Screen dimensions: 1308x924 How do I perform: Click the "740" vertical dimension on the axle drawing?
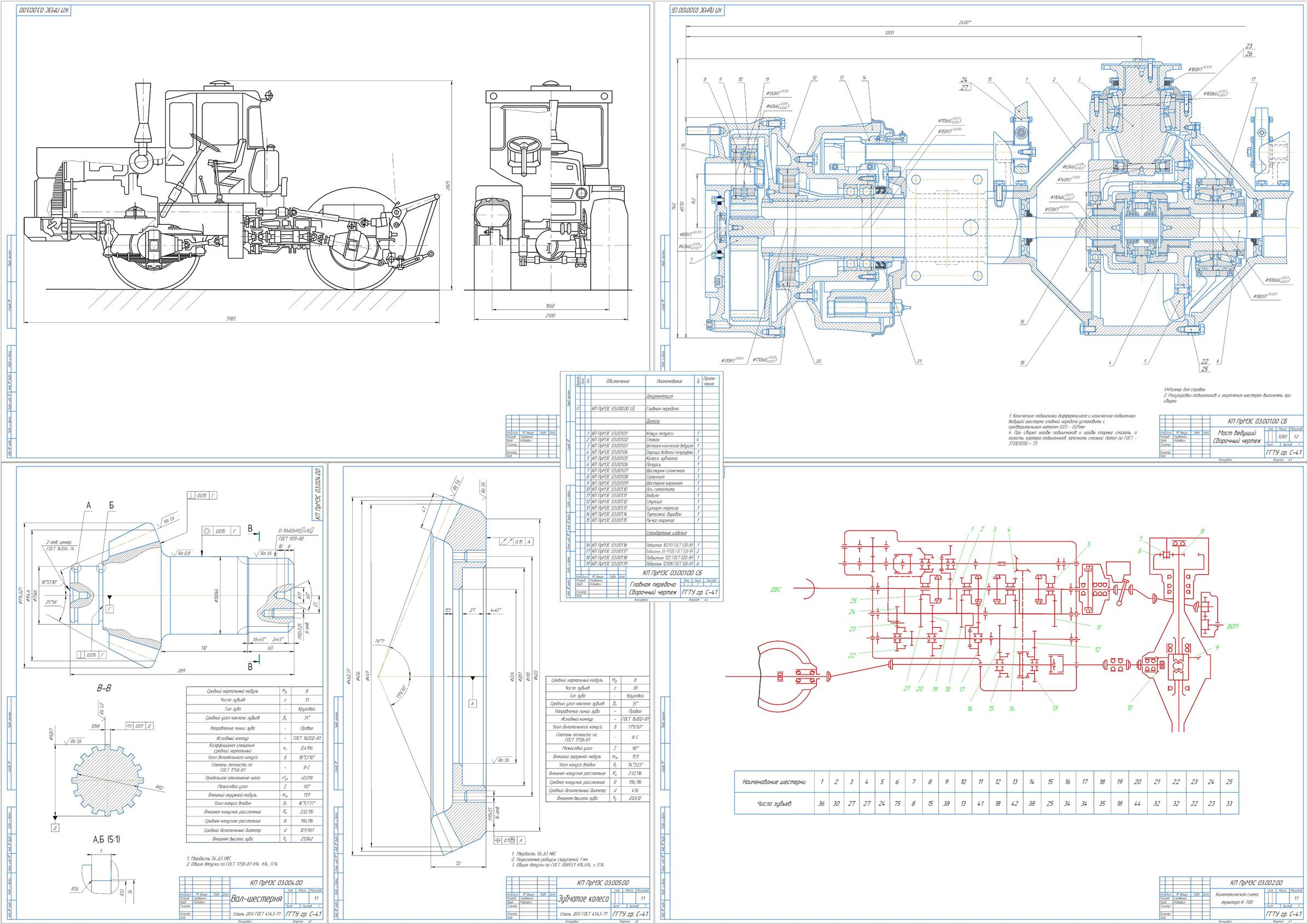pyautogui.click(x=673, y=208)
